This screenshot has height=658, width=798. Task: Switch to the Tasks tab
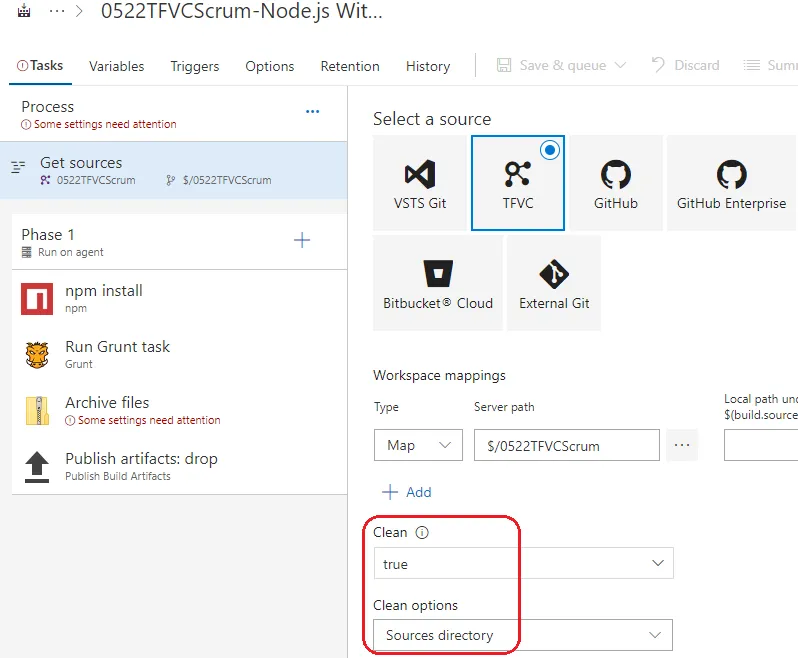point(40,66)
